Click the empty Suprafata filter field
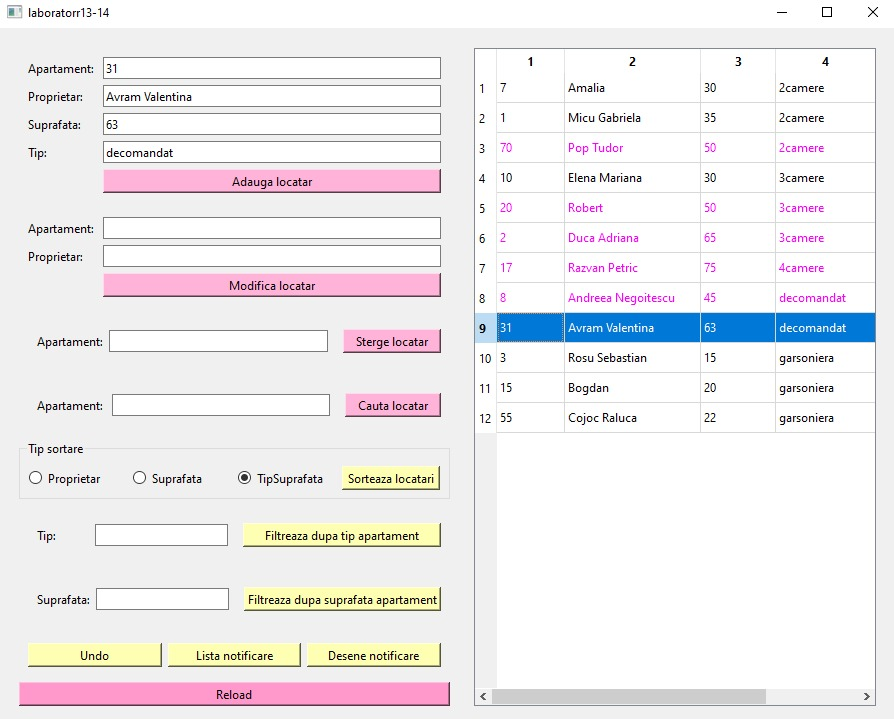 pyautogui.click(x=161, y=598)
